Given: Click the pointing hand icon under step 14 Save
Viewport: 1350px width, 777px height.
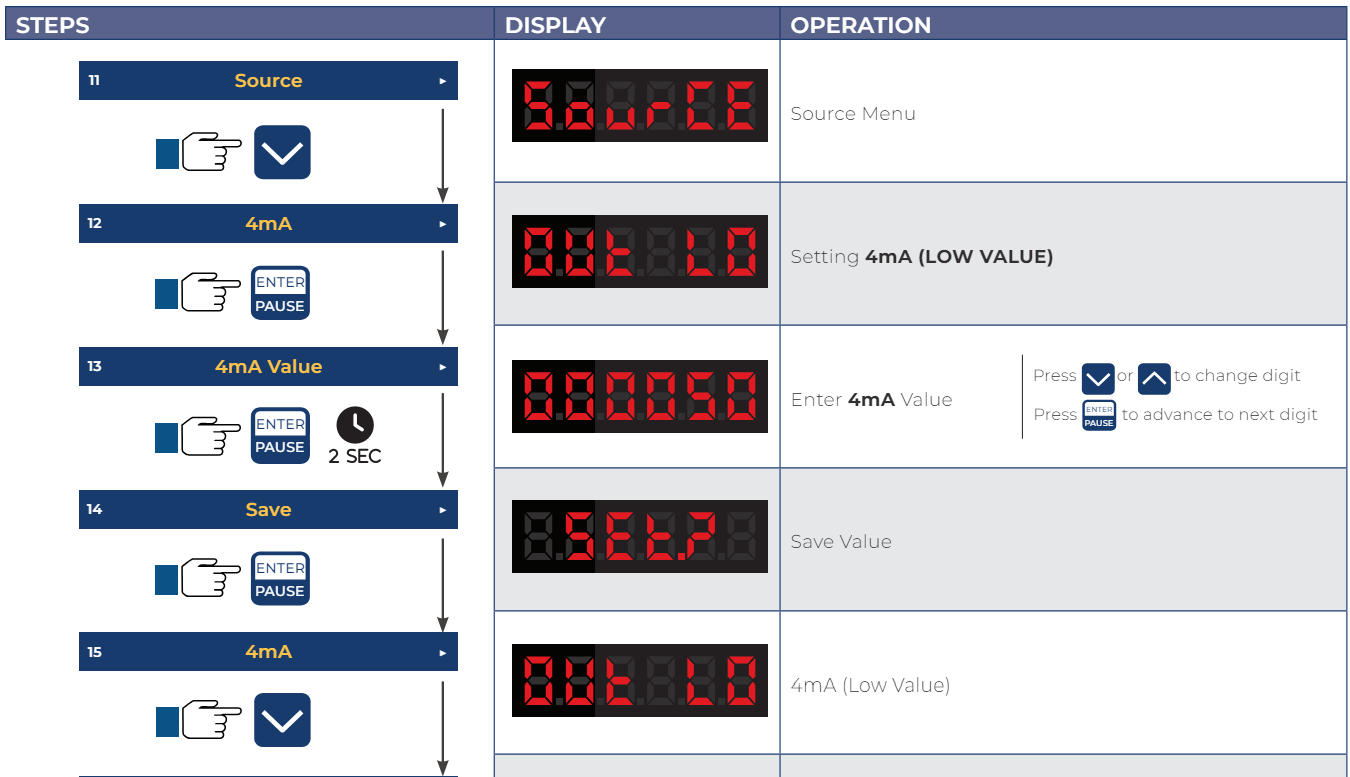Looking at the screenshot, I should pyautogui.click(x=199, y=580).
